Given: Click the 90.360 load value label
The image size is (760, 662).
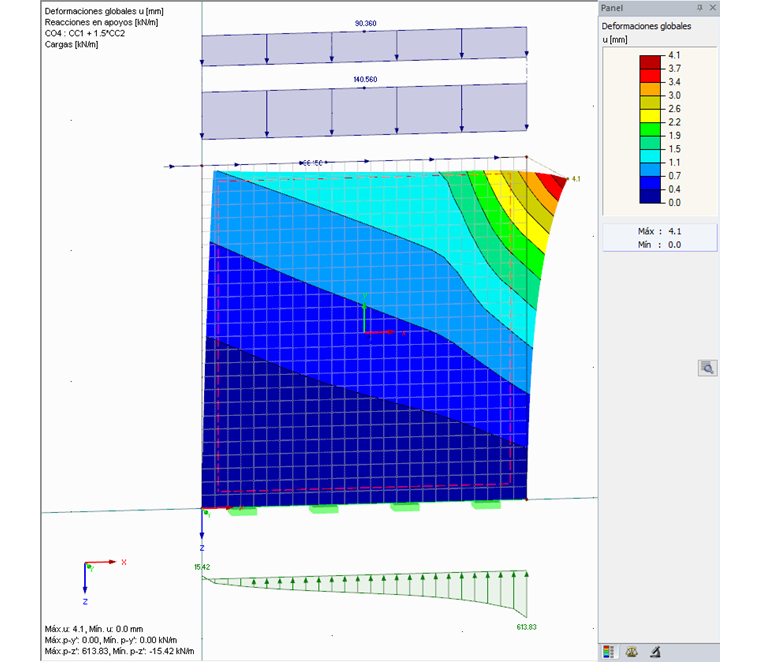Looking at the screenshot, I should (365, 23).
